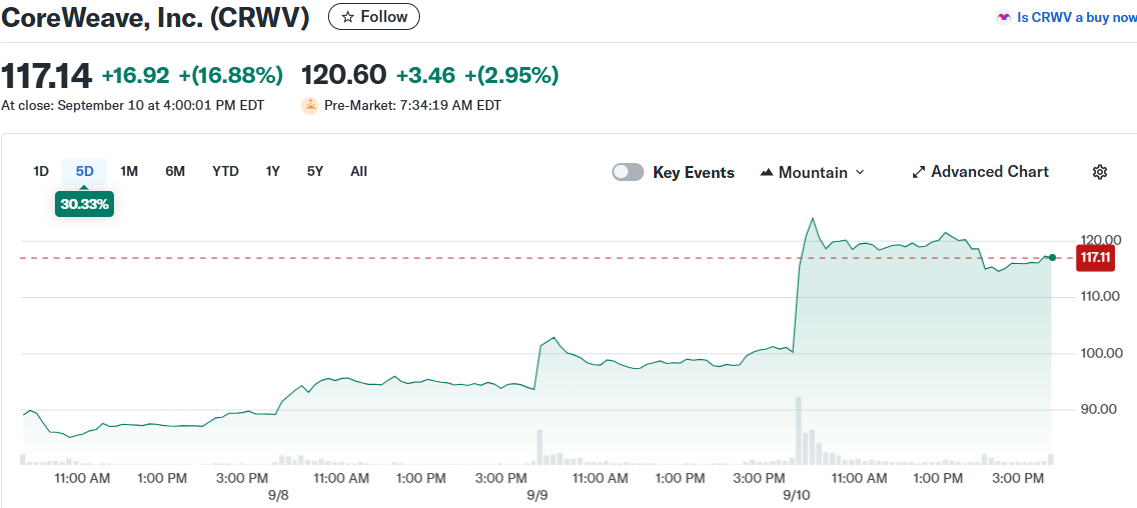Click the 117.11 red price label
This screenshot has width=1137, height=508.
(1094, 257)
